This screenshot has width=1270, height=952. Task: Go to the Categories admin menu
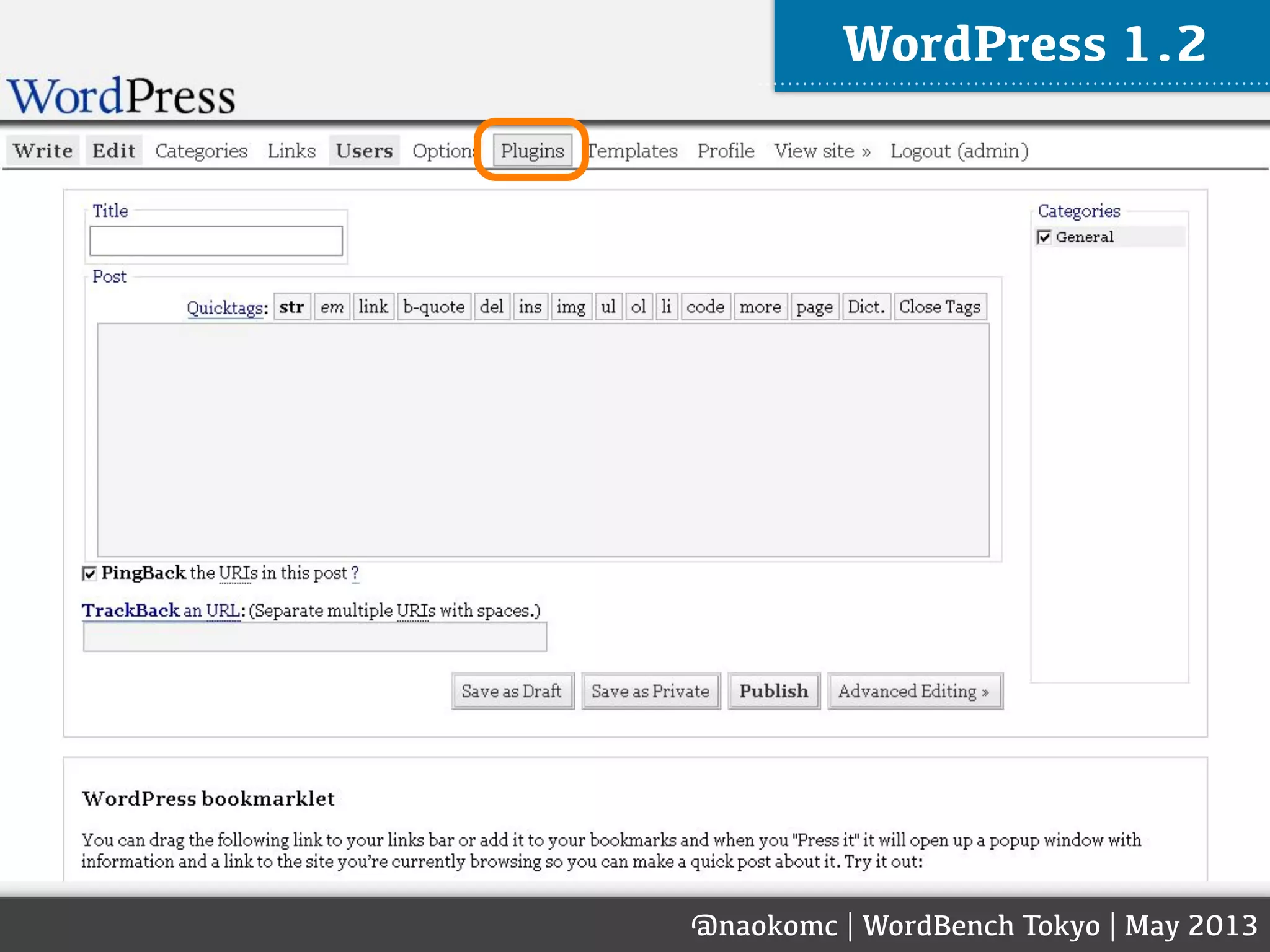point(201,151)
